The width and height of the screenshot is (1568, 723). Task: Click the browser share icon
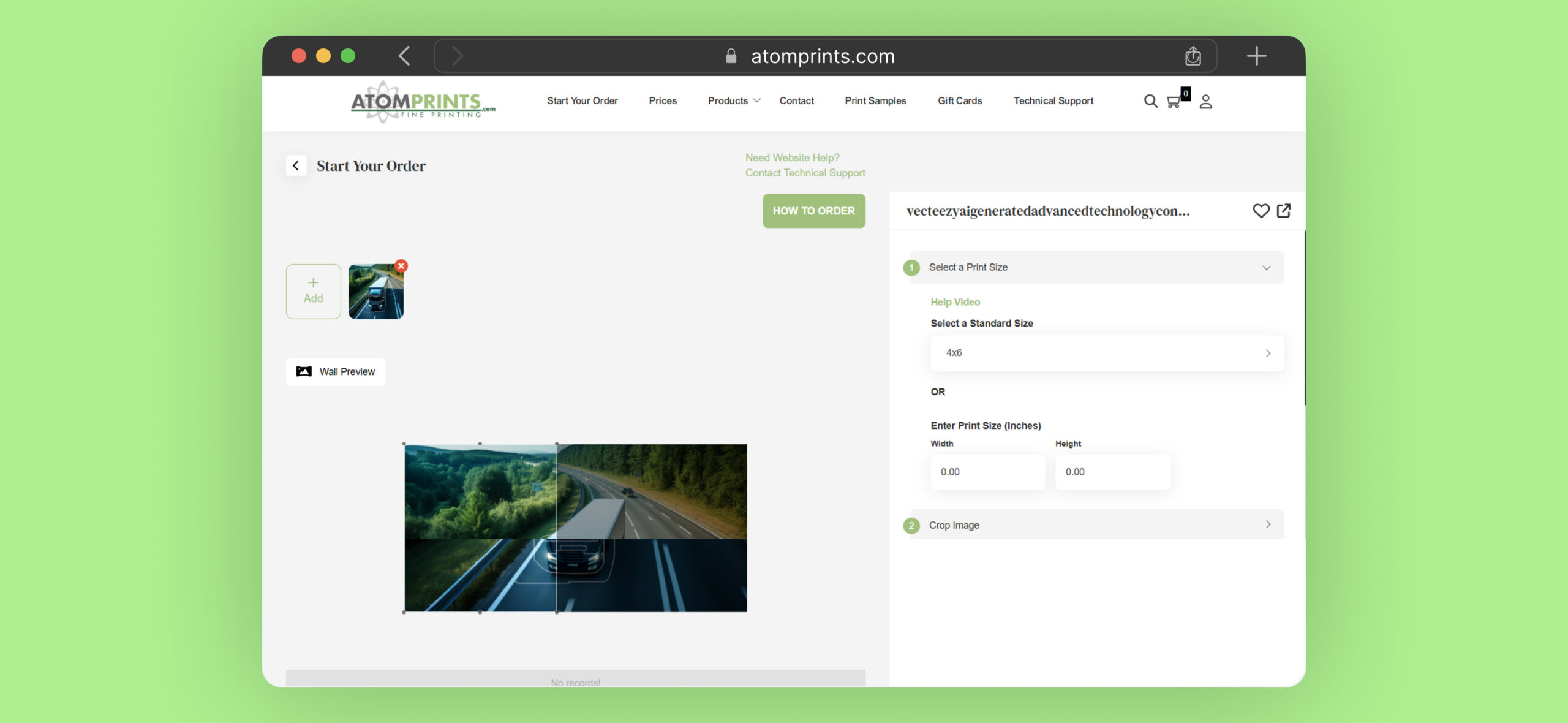click(1193, 56)
